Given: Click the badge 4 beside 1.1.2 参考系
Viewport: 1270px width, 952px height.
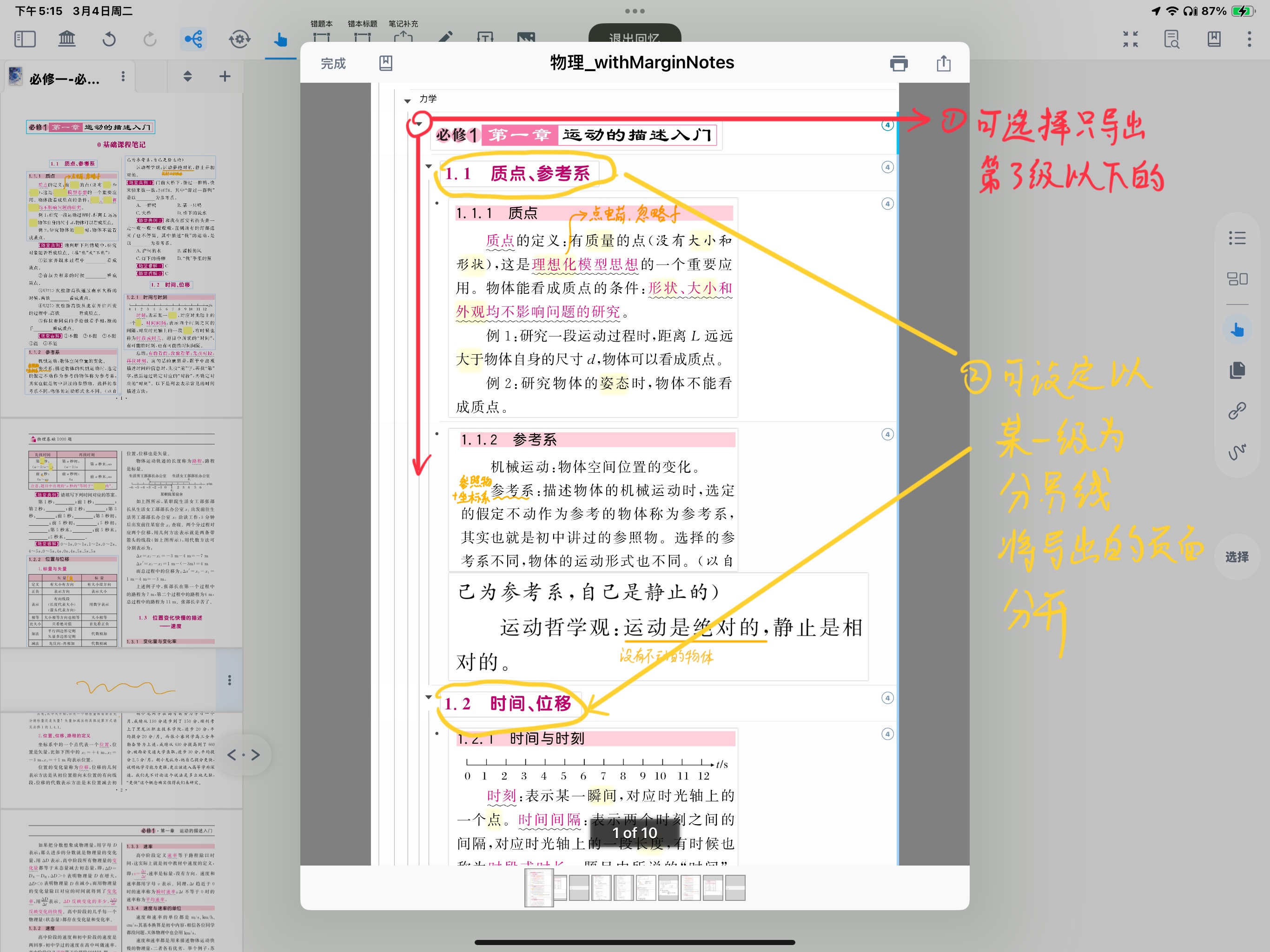Looking at the screenshot, I should point(887,434).
